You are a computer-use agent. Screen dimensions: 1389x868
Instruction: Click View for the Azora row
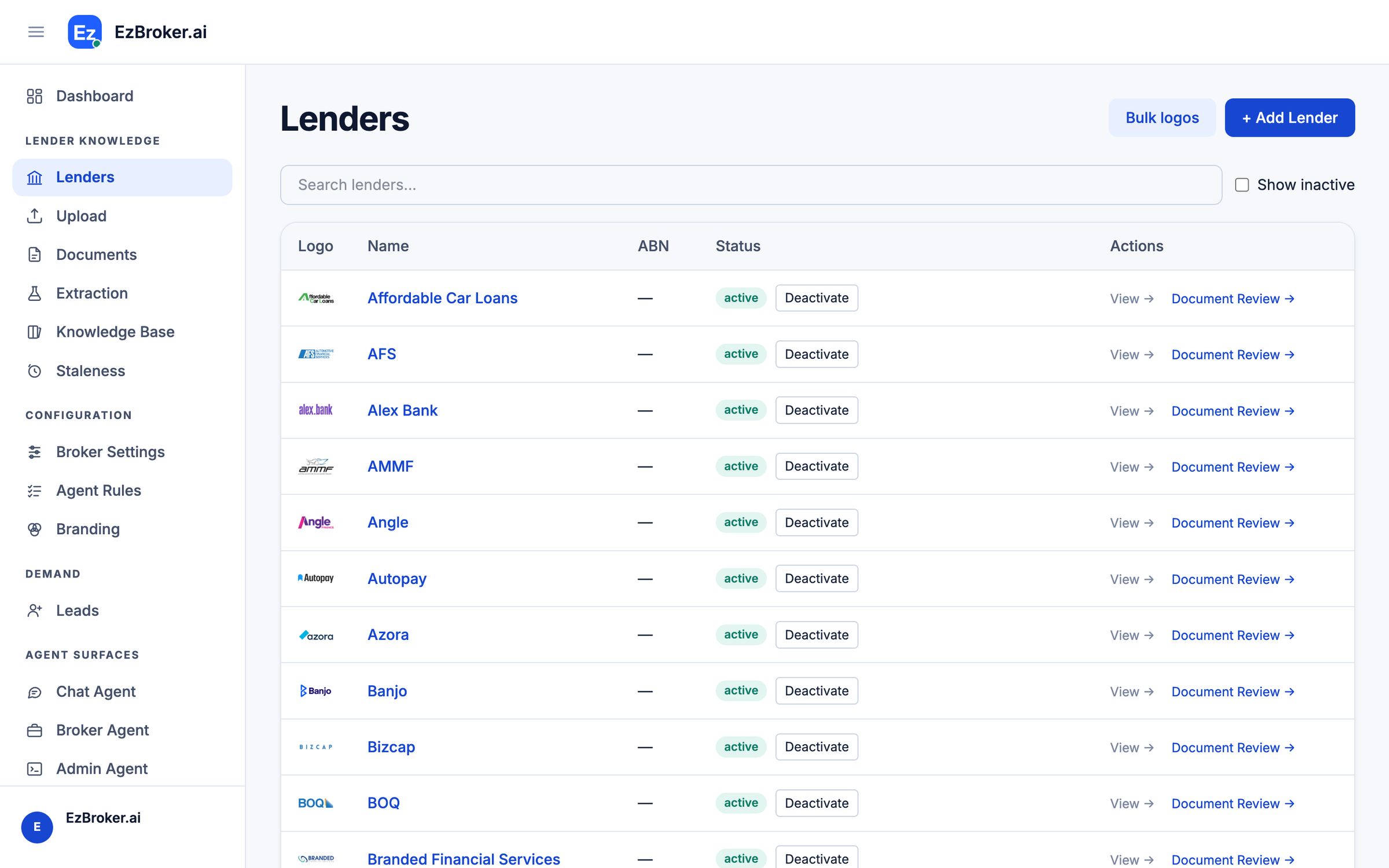tap(1131, 635)
